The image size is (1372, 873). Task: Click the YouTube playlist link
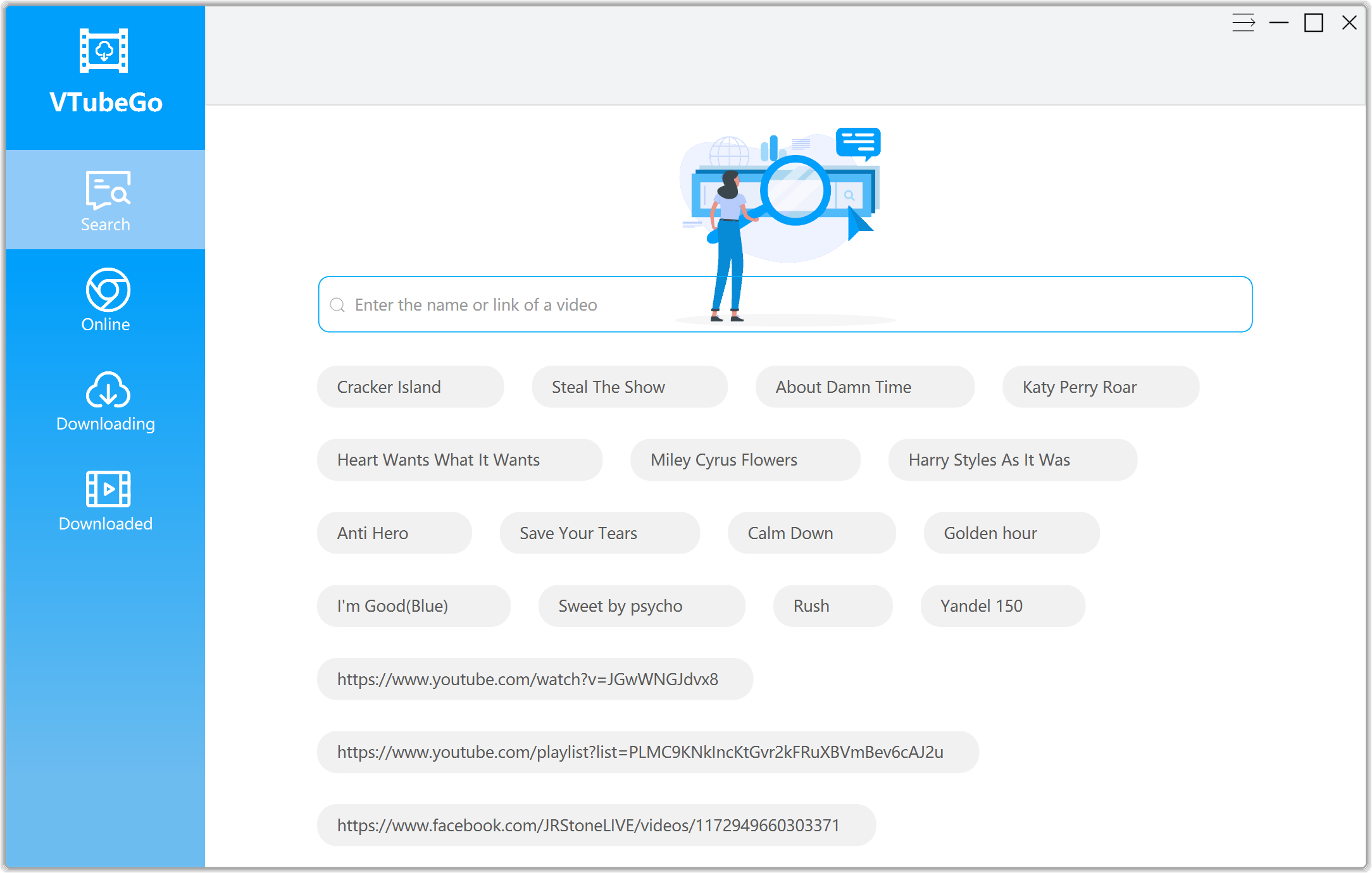tap(648, 752)
